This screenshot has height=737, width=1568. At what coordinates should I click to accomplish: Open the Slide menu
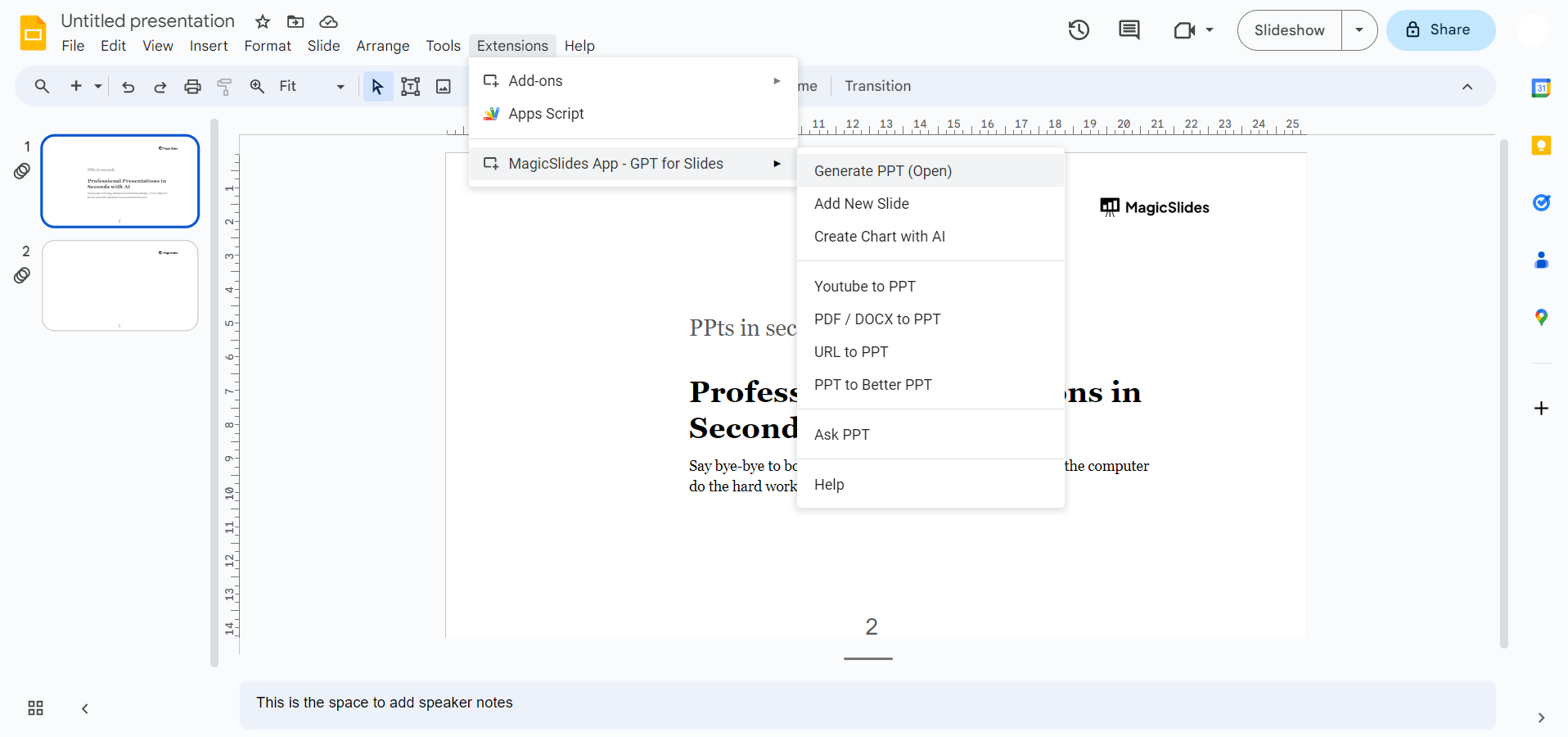[323, 46]
